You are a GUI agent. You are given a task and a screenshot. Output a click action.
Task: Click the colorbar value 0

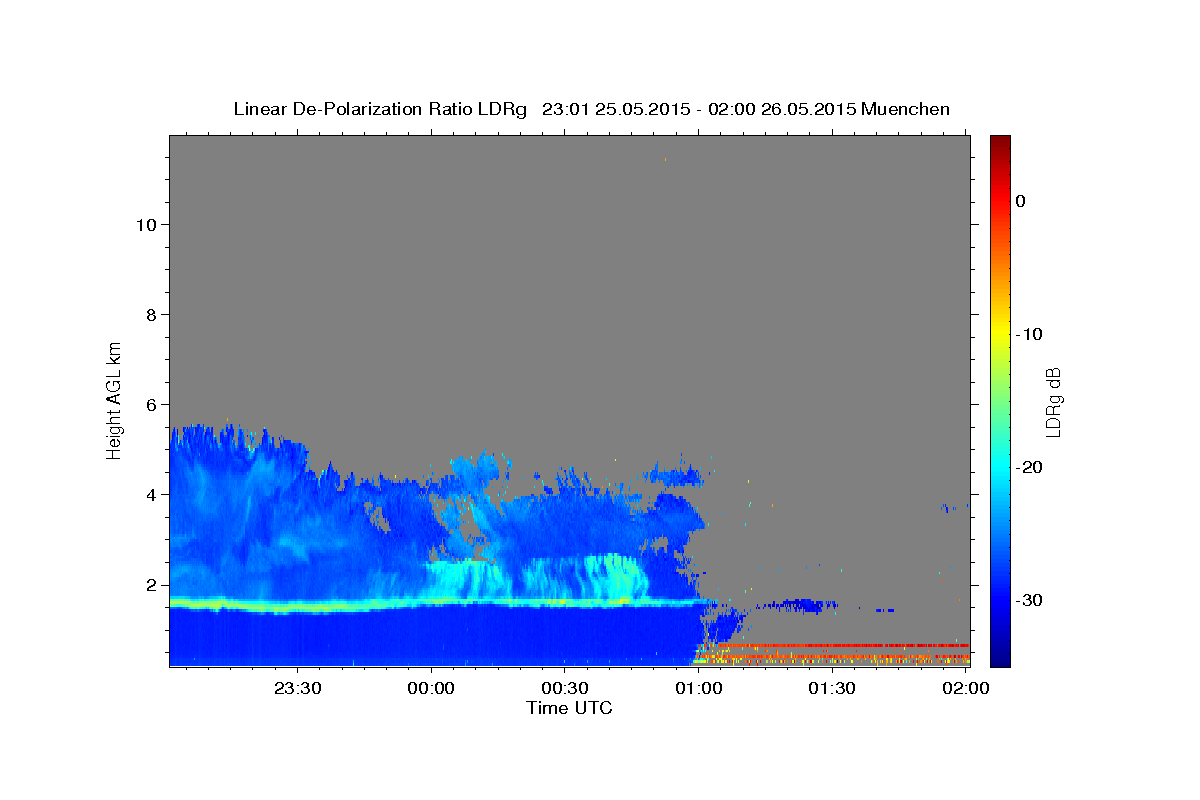pyautogui.click(x=1020, y=201)
